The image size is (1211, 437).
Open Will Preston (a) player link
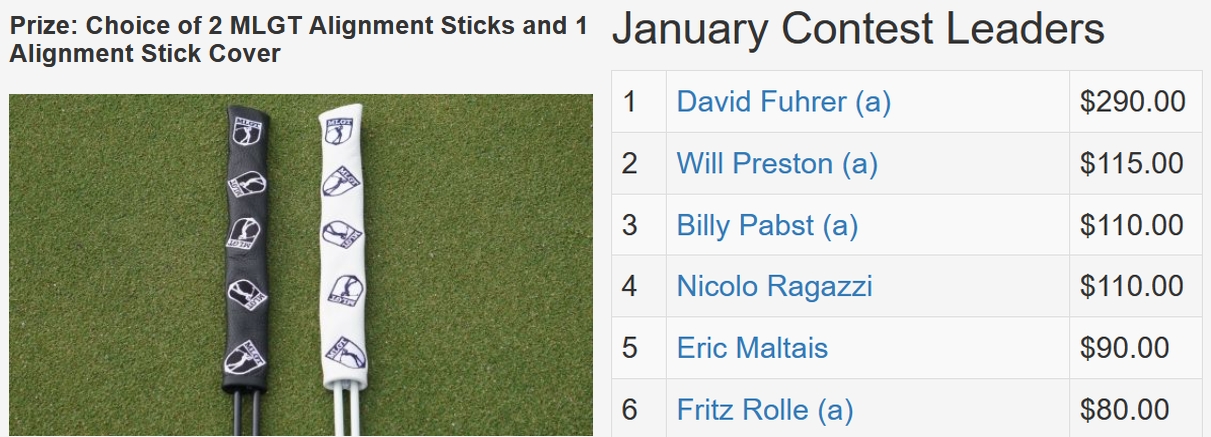click(776, 164)
